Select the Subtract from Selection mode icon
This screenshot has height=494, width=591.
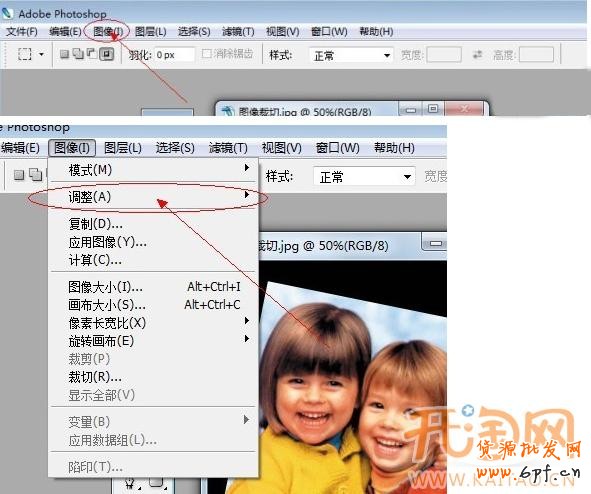click(92, 54)
